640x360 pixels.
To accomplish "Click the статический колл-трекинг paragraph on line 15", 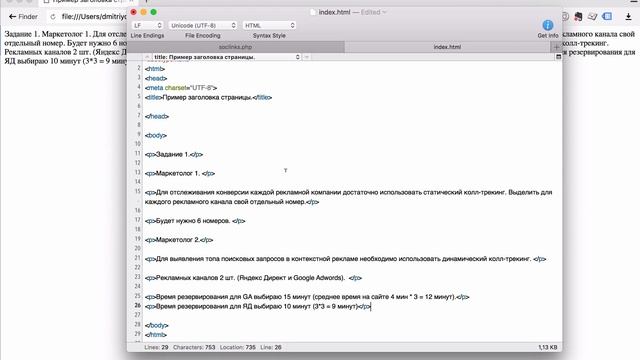I will point(348,197).
